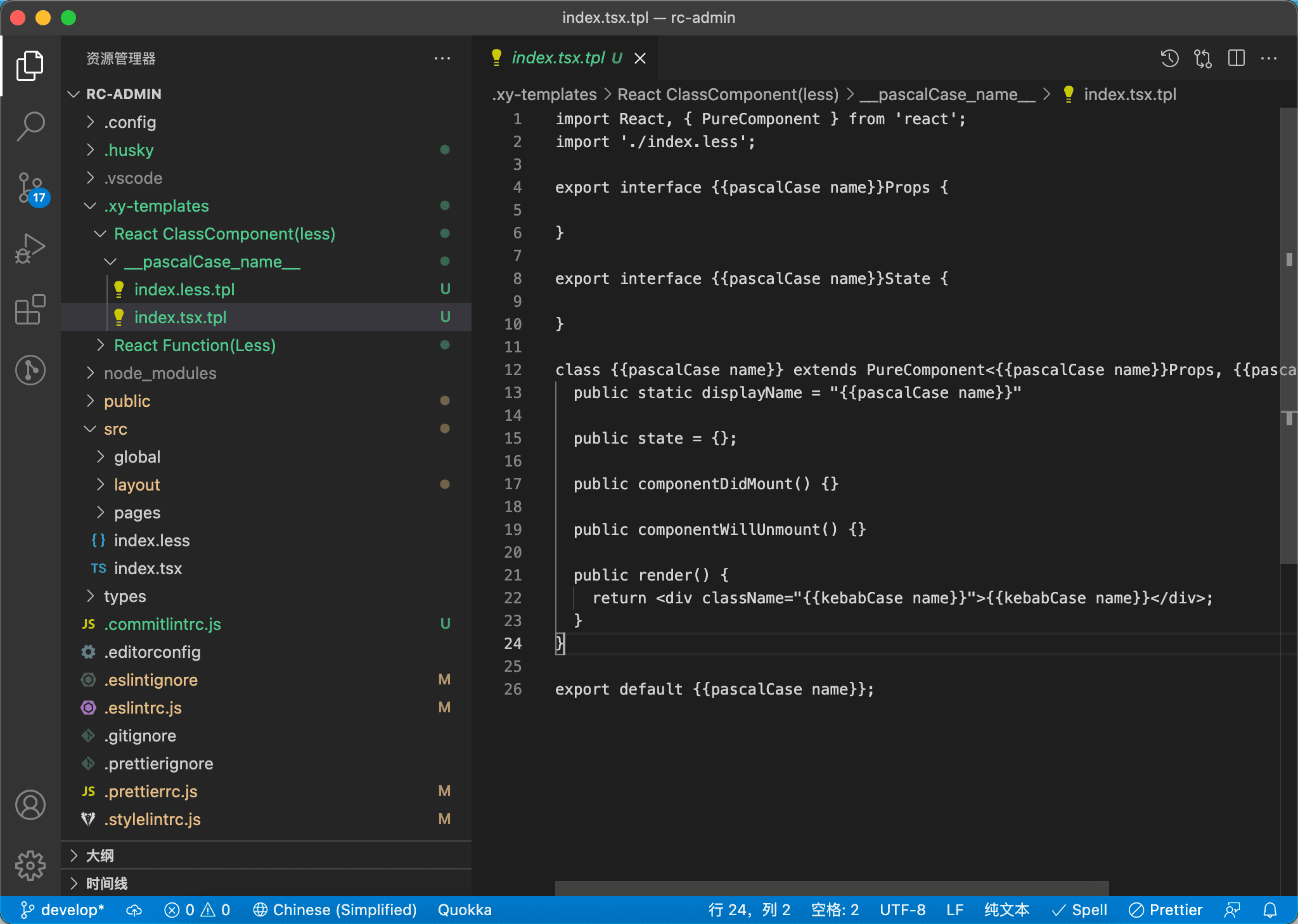Open the Extensions view icon
The height and width of the screenshot is (924, 1298).
(30, 309)
